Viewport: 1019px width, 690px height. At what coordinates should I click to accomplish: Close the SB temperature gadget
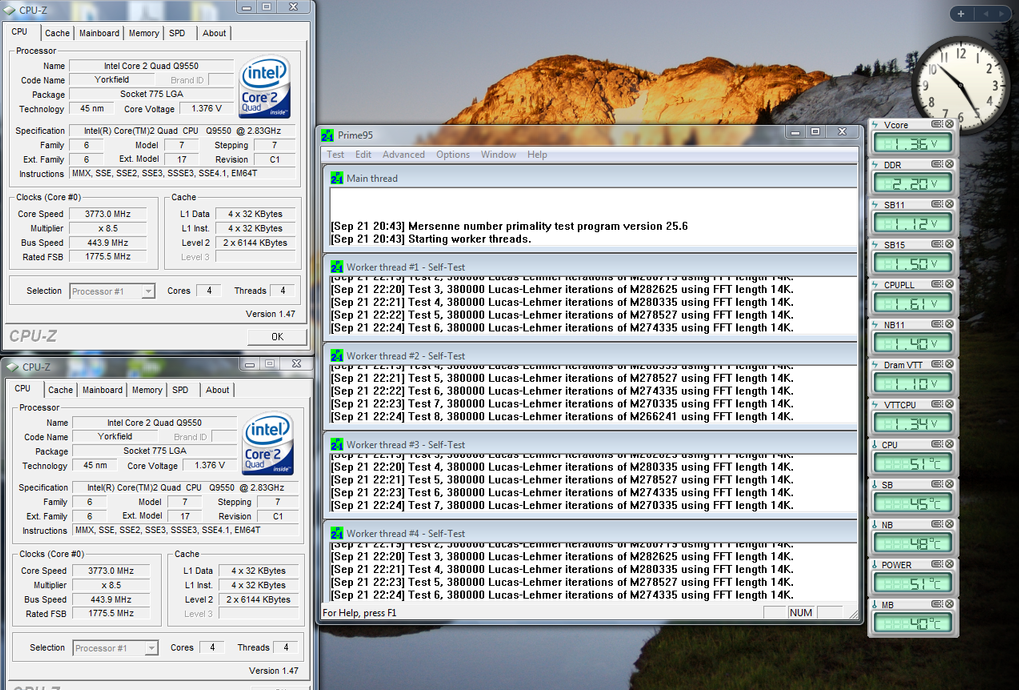coord(949,485)
